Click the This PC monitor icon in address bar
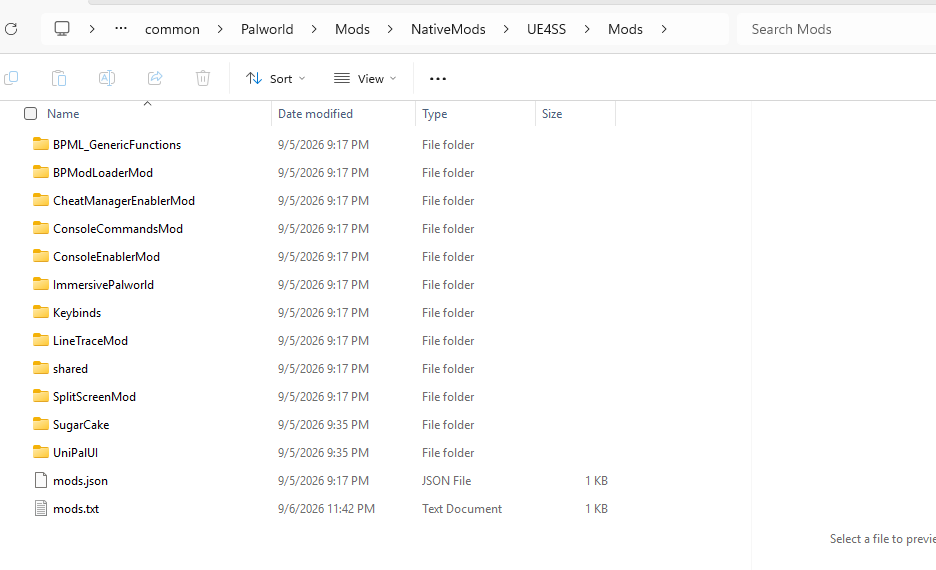 (62, 29)
